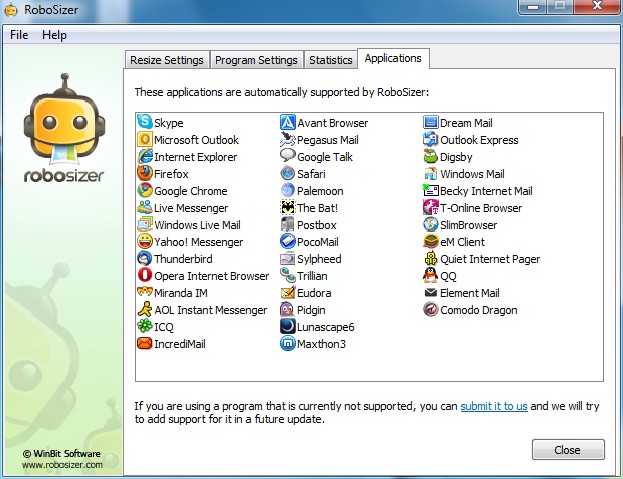Minimize the RoboSizer window
This screenshot has width=623, height=479.
tap(534, 7)
